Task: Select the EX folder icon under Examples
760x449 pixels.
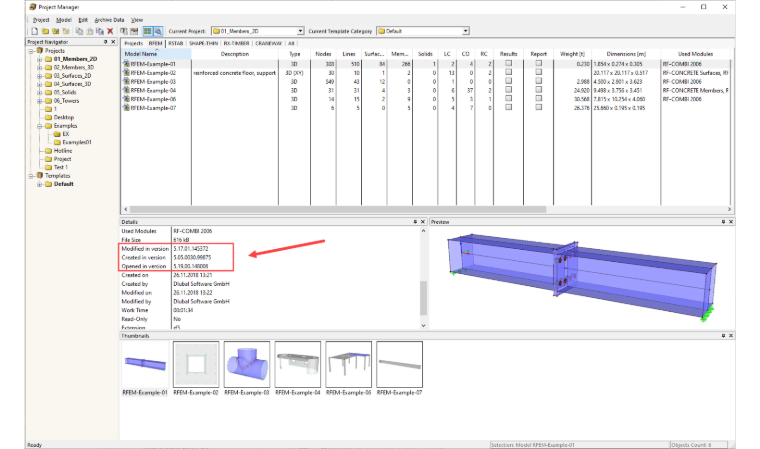Action: 57,134
